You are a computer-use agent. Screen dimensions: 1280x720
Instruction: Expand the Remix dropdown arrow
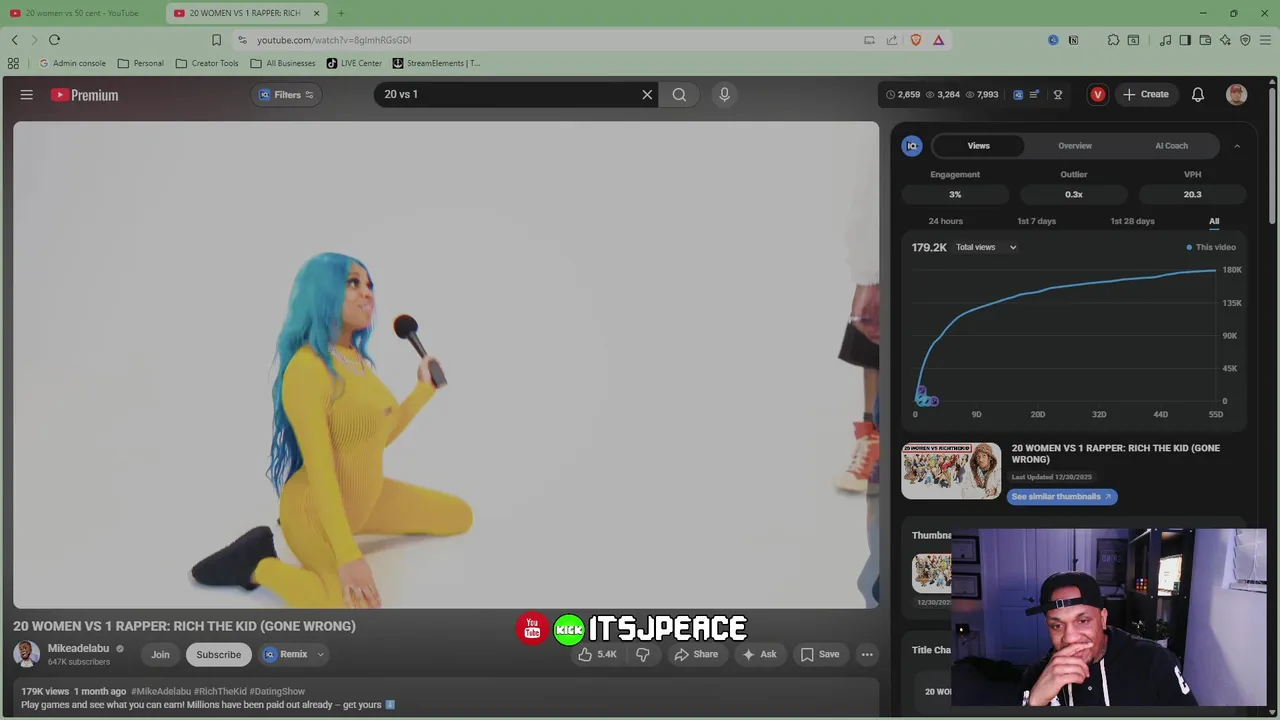(320, 654)
